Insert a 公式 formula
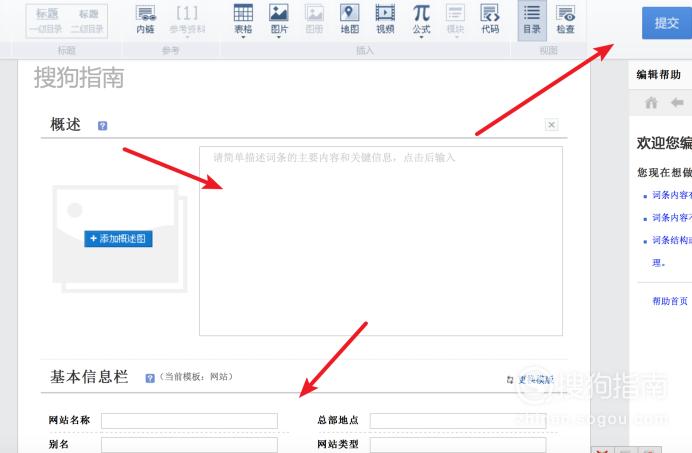Viewport: 692px width, 453px height. [x=421, y=19]
